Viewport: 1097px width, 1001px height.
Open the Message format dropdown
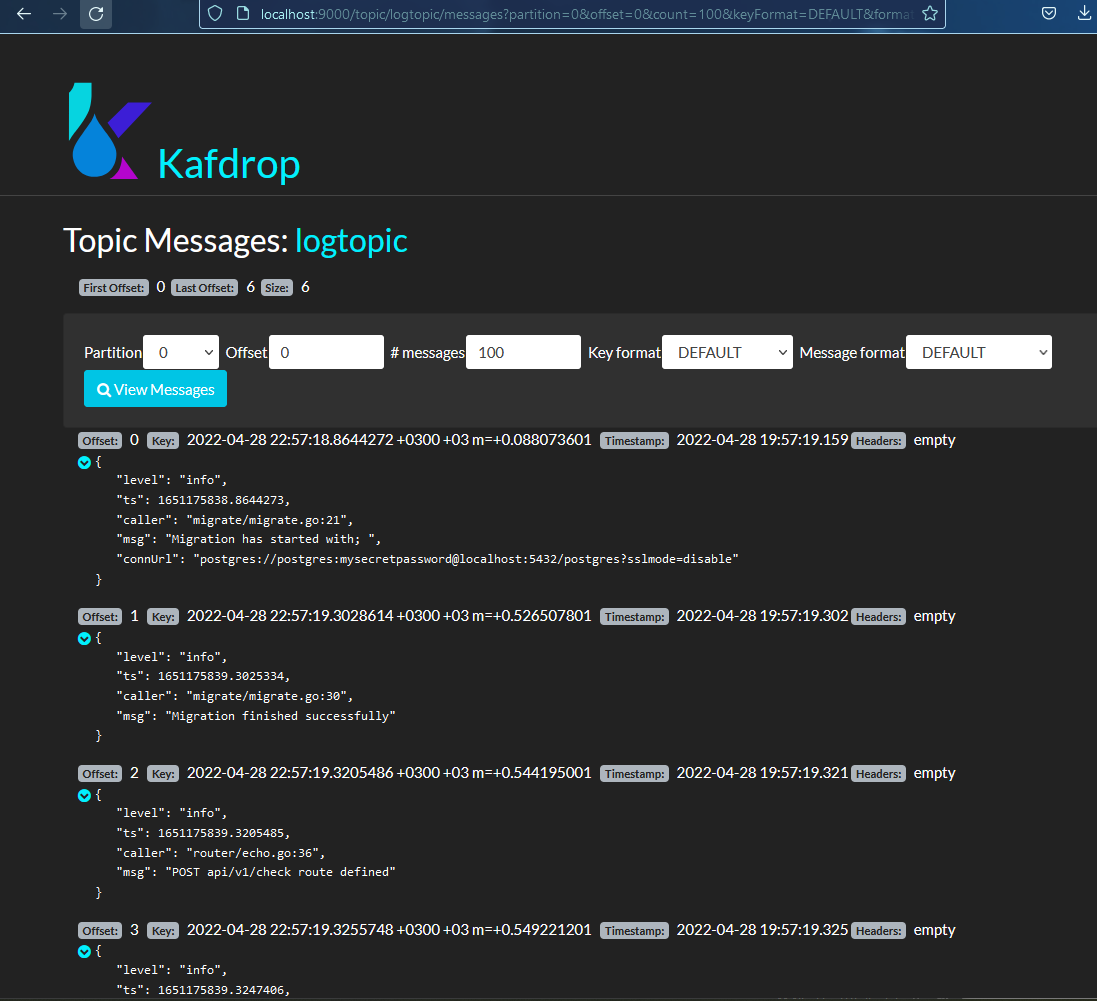[x=978, y=352]
